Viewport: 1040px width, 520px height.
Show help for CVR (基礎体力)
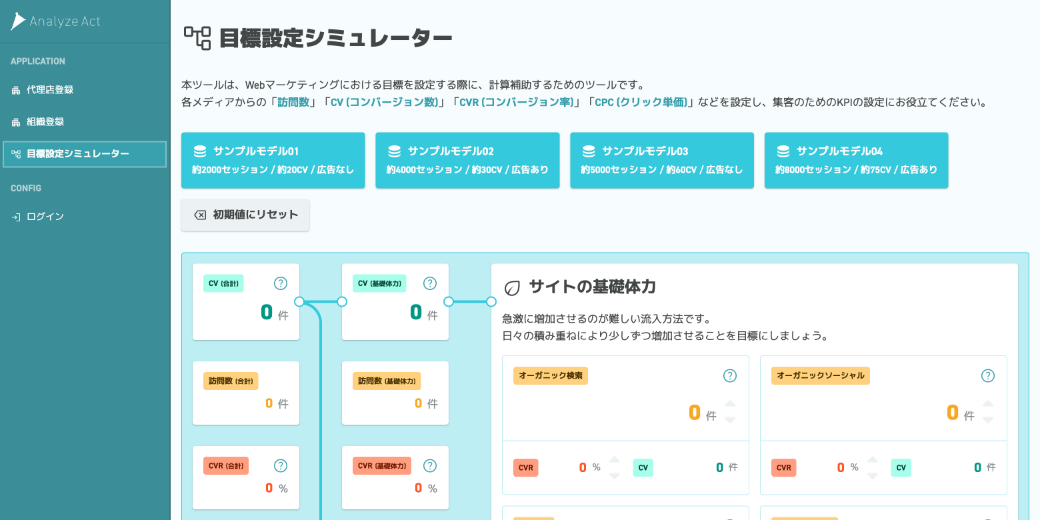tap(430, 466)
